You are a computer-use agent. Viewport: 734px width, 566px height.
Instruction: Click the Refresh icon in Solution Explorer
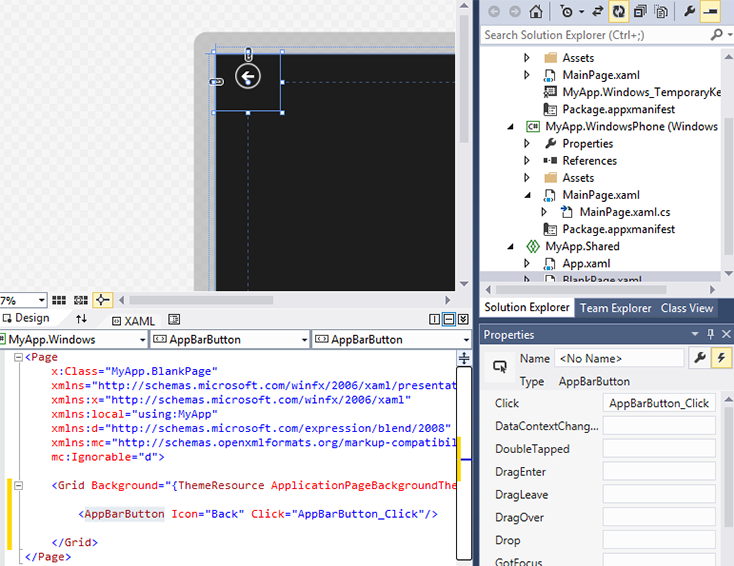618,11
